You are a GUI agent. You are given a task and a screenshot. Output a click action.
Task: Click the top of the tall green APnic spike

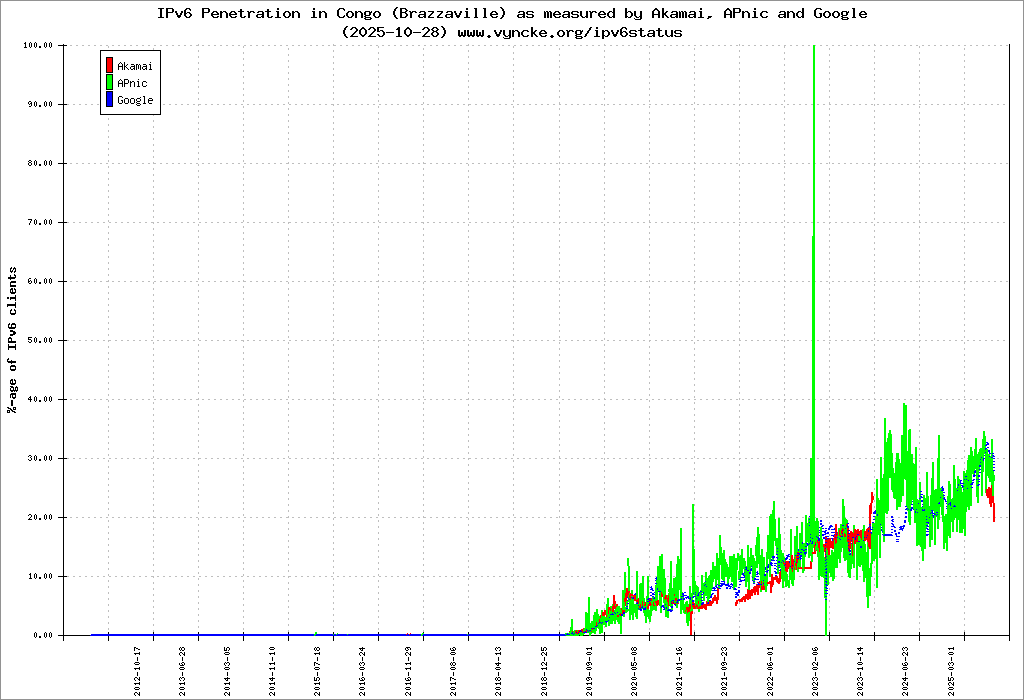814,48
